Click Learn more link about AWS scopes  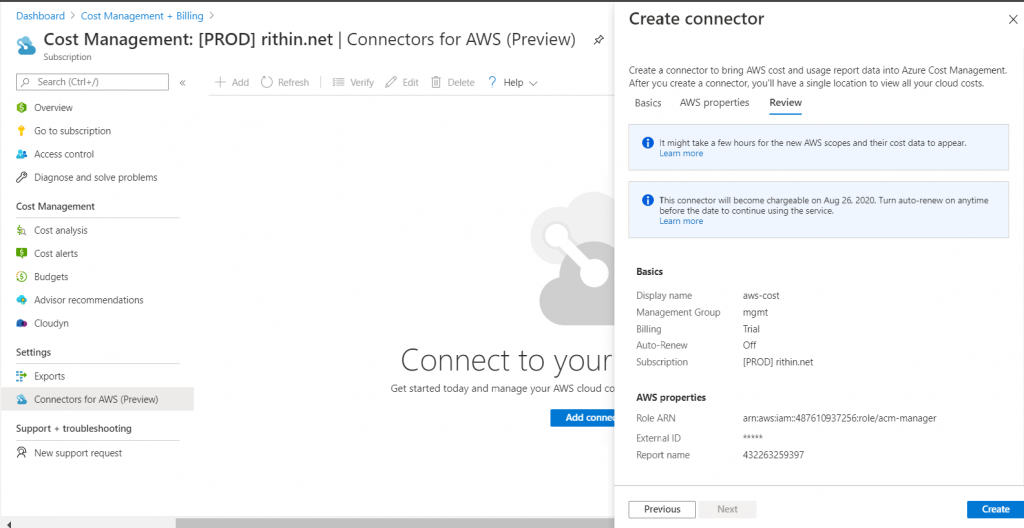(681, 154)
